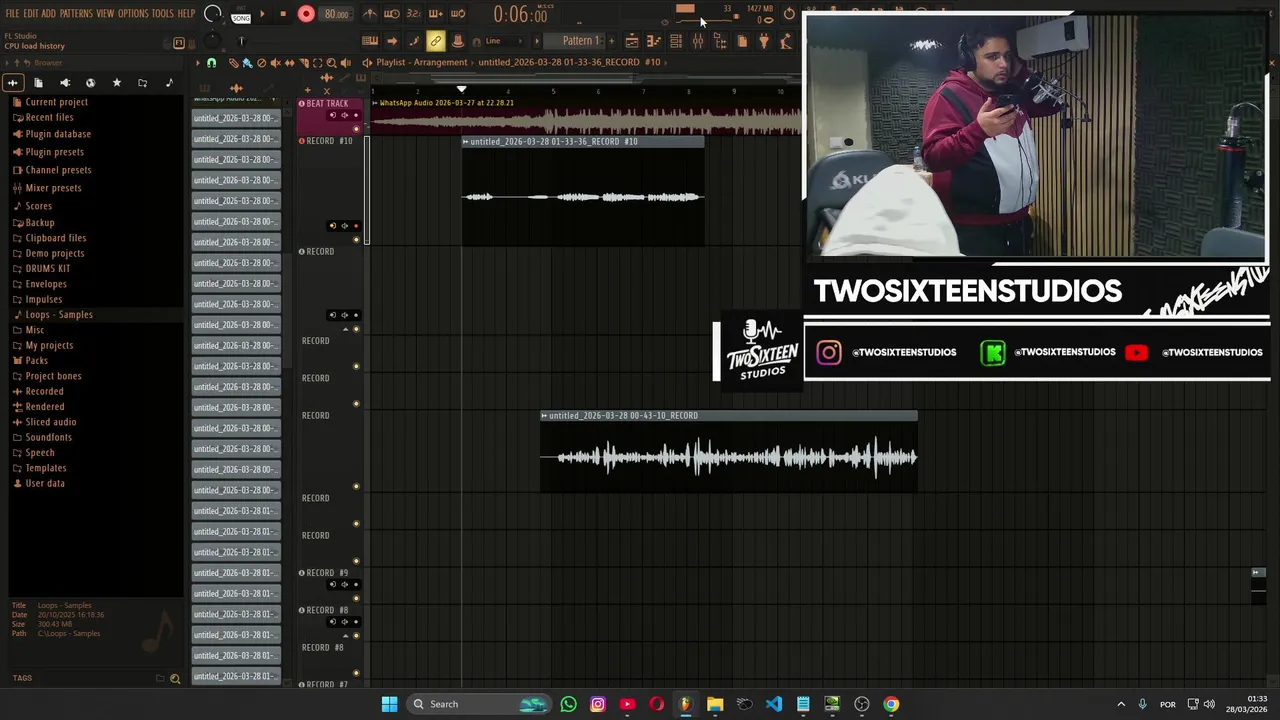Select the playlist Paint brush tool
Viewport: 1280px width, 720px height.
coord(247,63)
